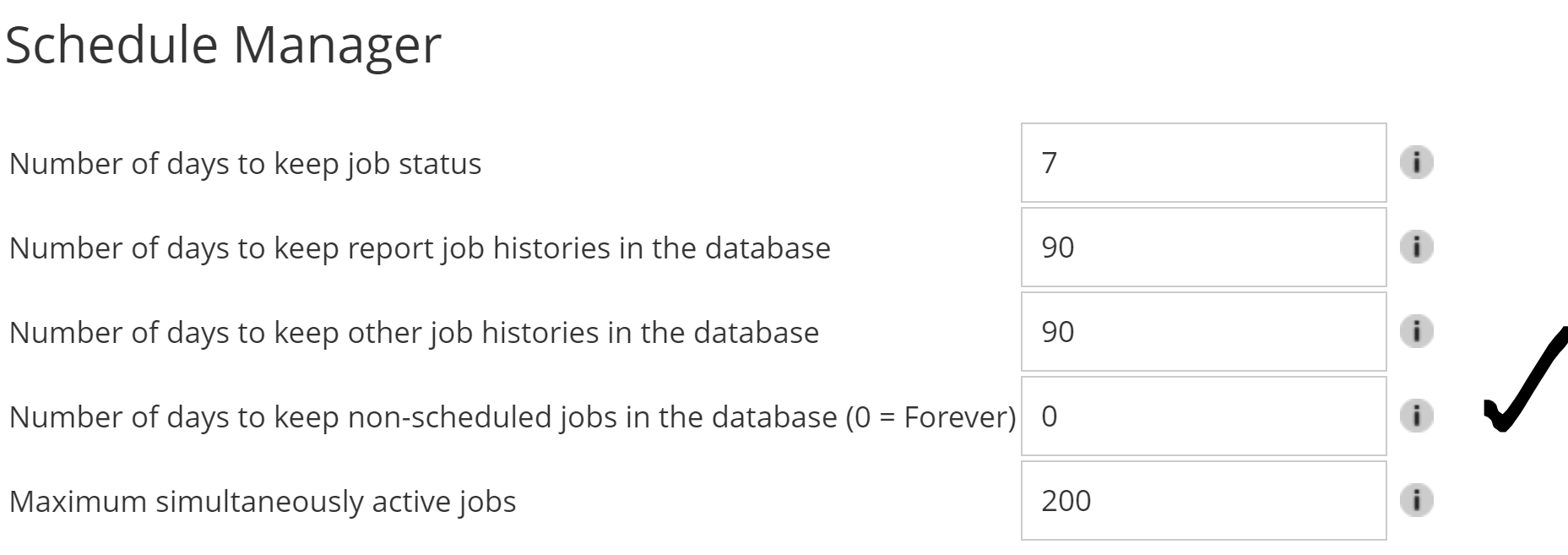Click the value 200 in active jobs box

pyautogui.click(x=1066, y=500)
